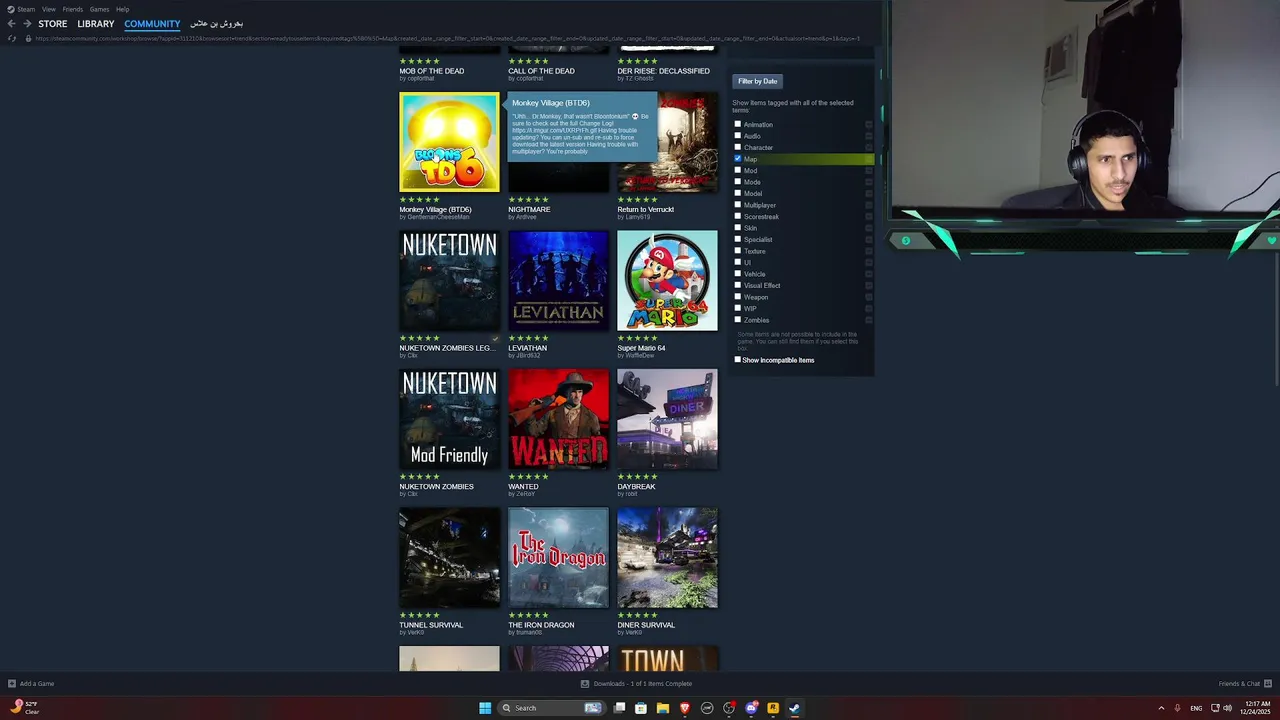Enable the Multiplayer tag checkbox

[738, 205]
